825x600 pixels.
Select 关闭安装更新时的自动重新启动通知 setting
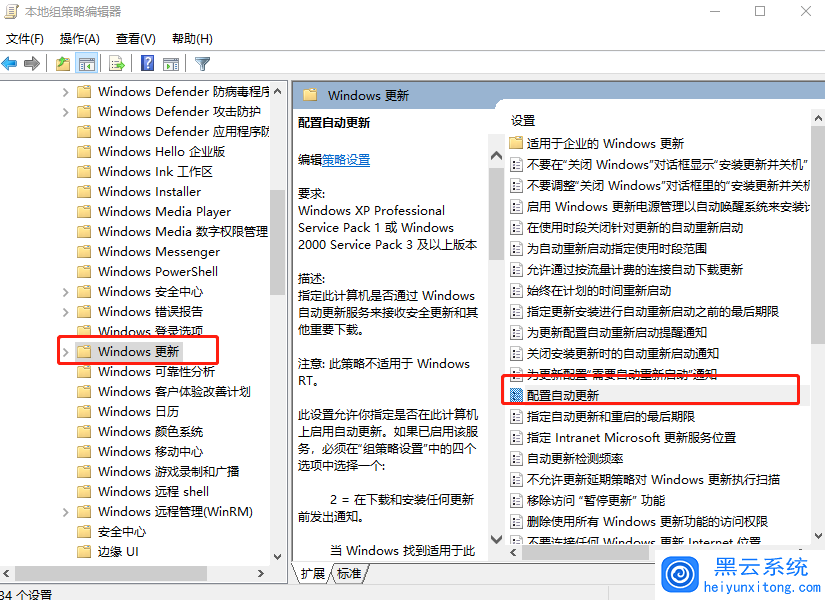(623, 353)
